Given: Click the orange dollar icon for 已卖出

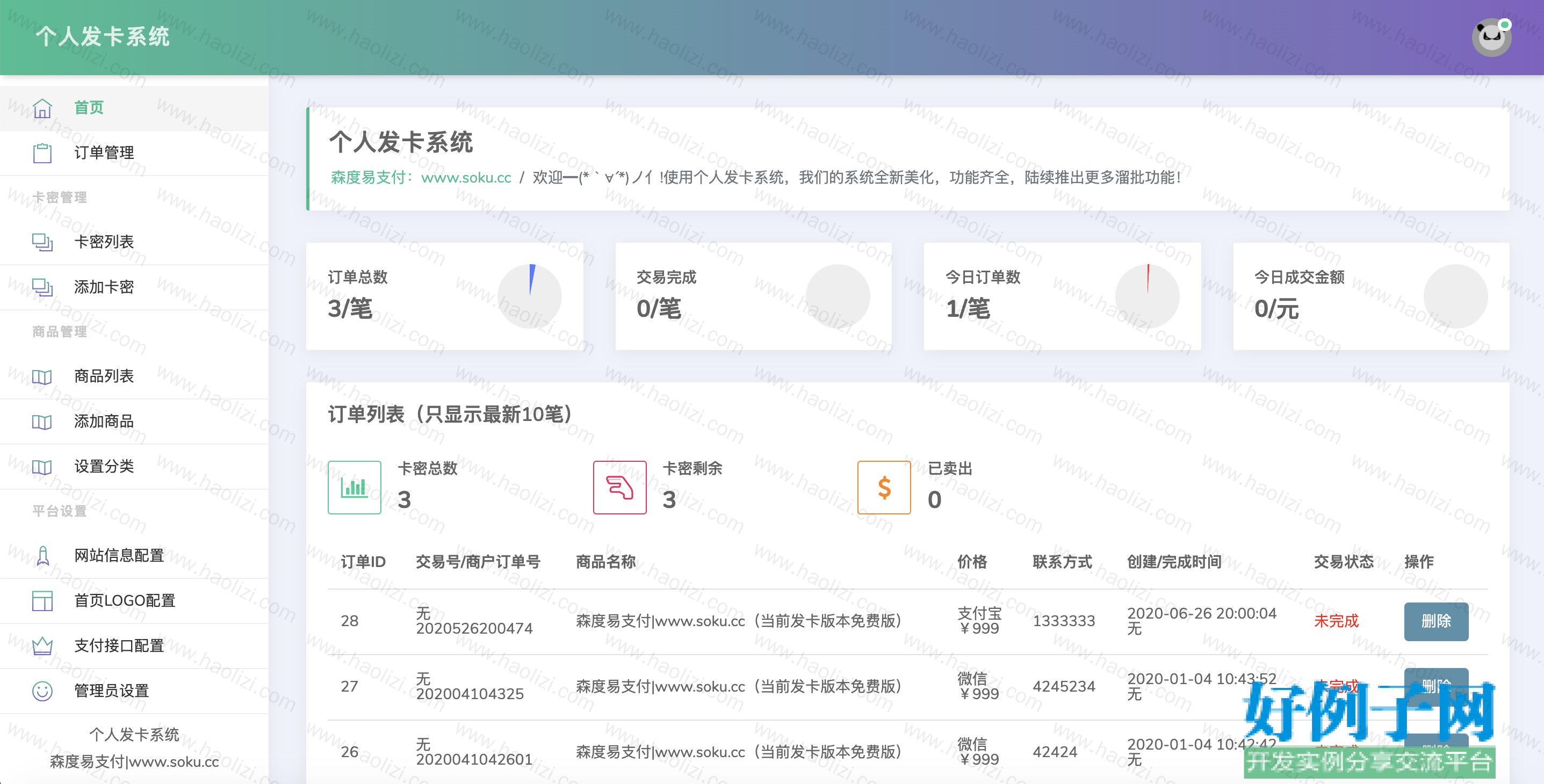Looking at the screenshot, I should coord(884,487).
